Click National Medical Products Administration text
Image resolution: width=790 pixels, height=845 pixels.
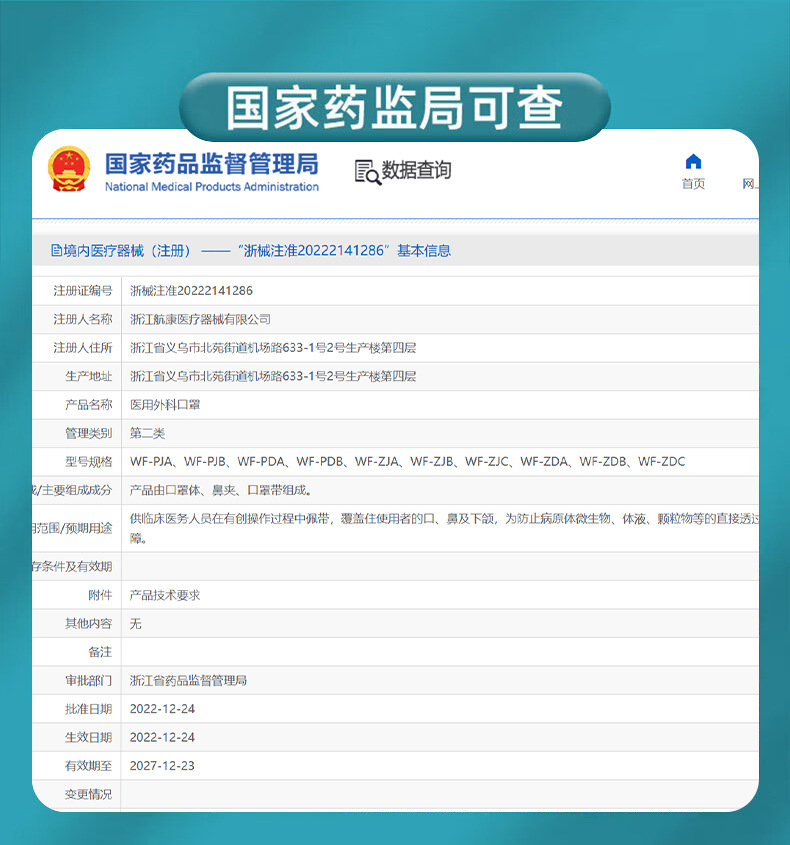click(212, 187)
